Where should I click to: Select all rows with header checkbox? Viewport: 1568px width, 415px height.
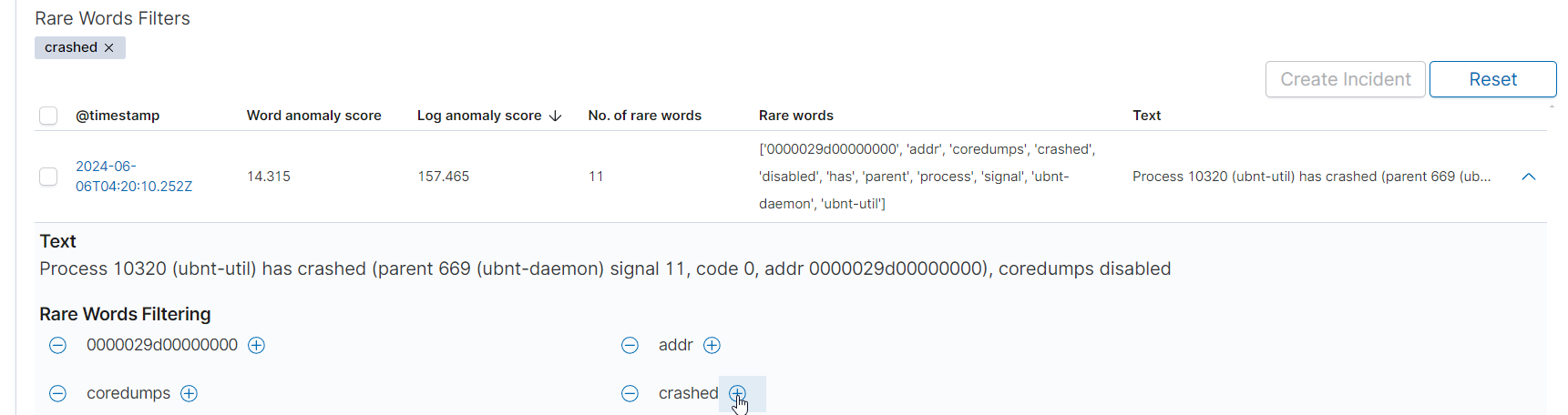click(48, 116)
